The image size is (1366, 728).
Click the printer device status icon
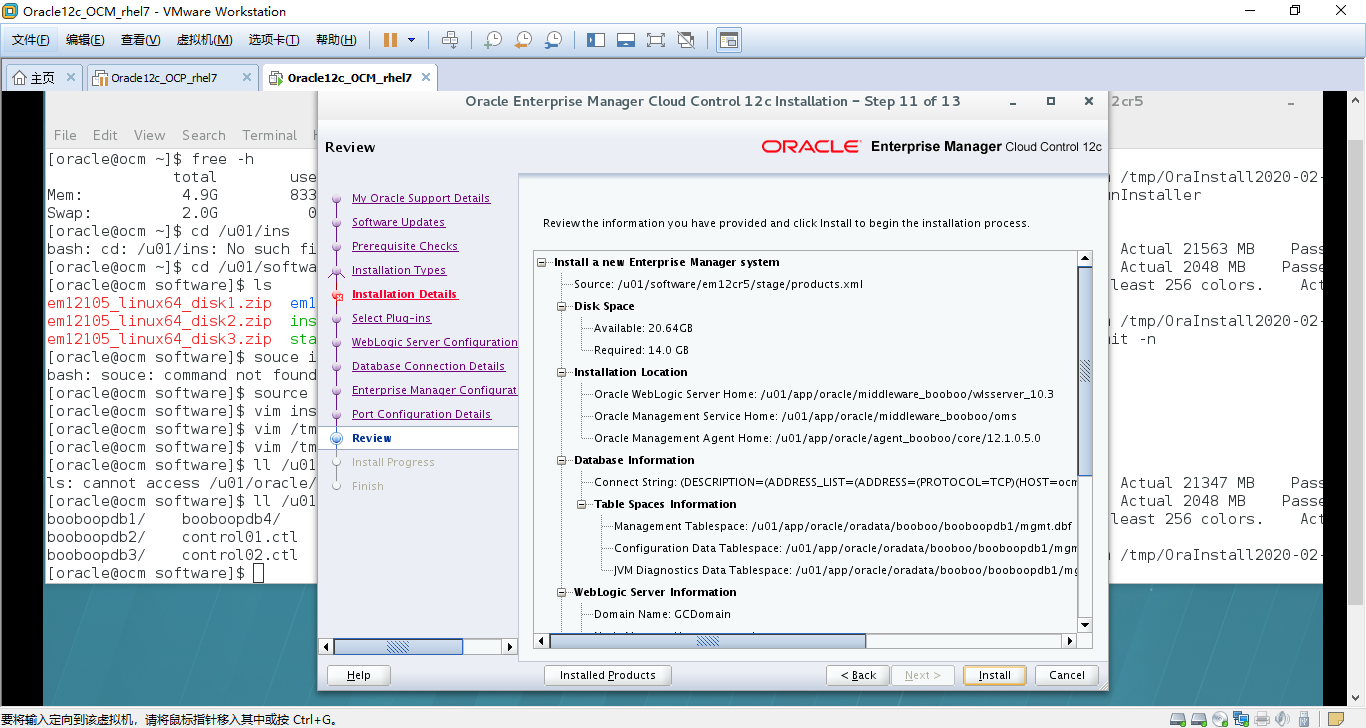(1262, 719)
